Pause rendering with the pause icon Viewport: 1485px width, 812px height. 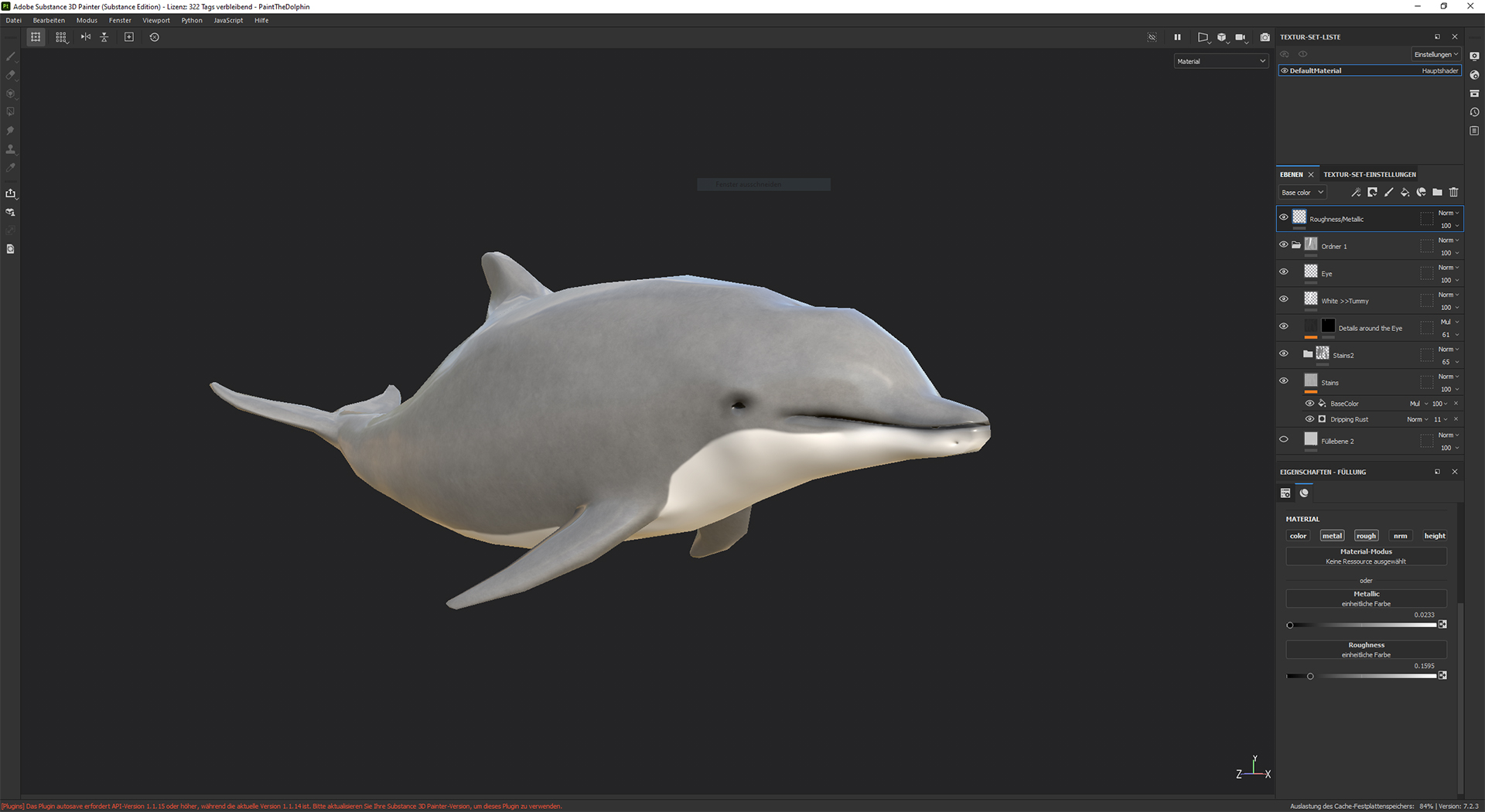[x=1177, y=37]
